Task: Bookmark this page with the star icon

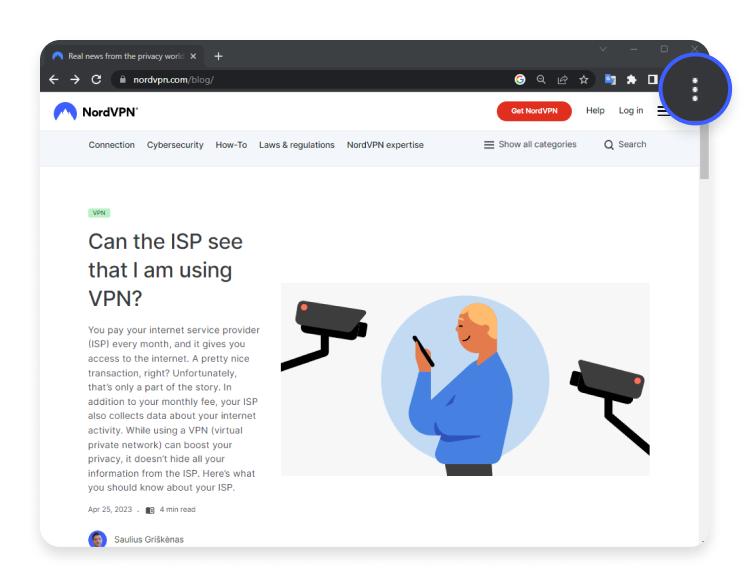Action: 584,79
